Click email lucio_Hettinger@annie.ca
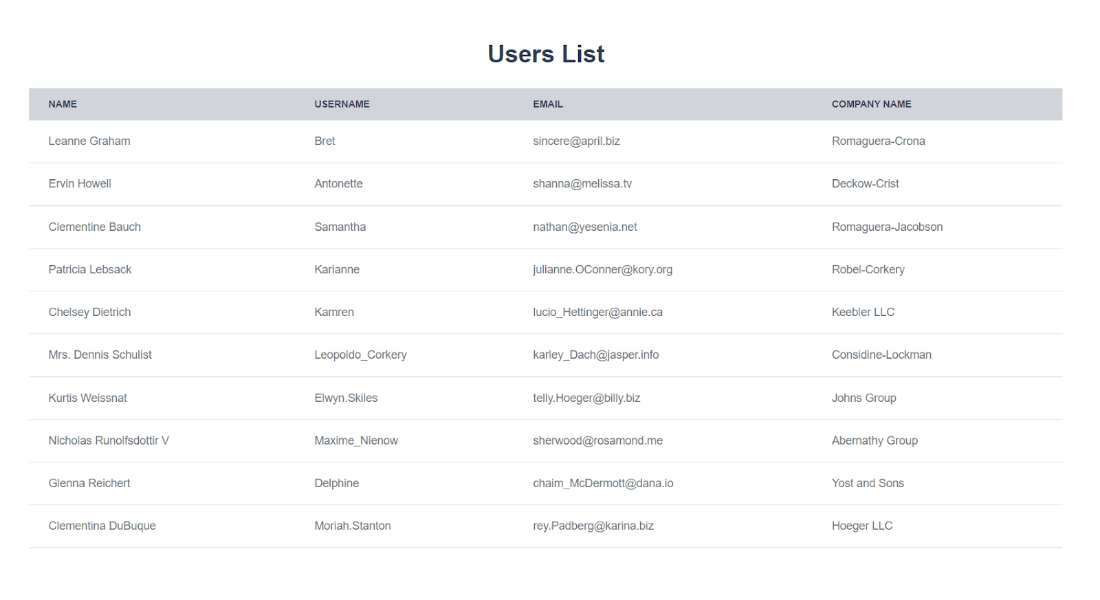Screen dimensions: 1100x600 click(598, 312)
